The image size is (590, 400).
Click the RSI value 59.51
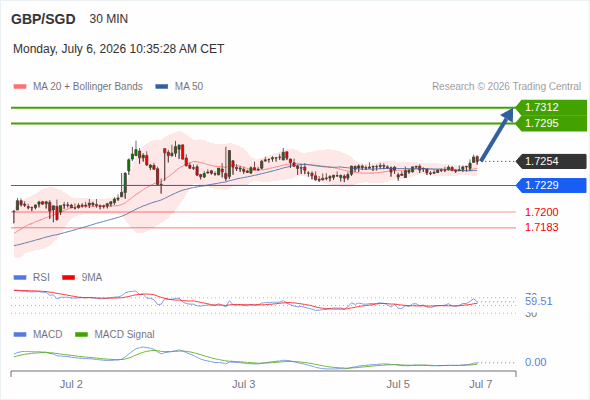click(x=538, y=301)
